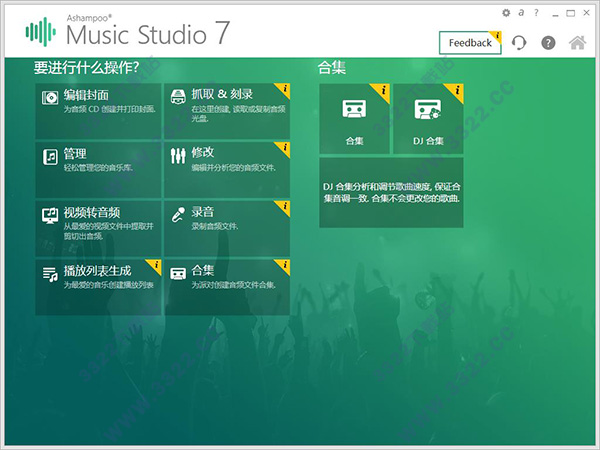Click cassette icon beside bottom-left 合集 title
600x450 pixels.
pyautogui.click(x=178, y=274)
